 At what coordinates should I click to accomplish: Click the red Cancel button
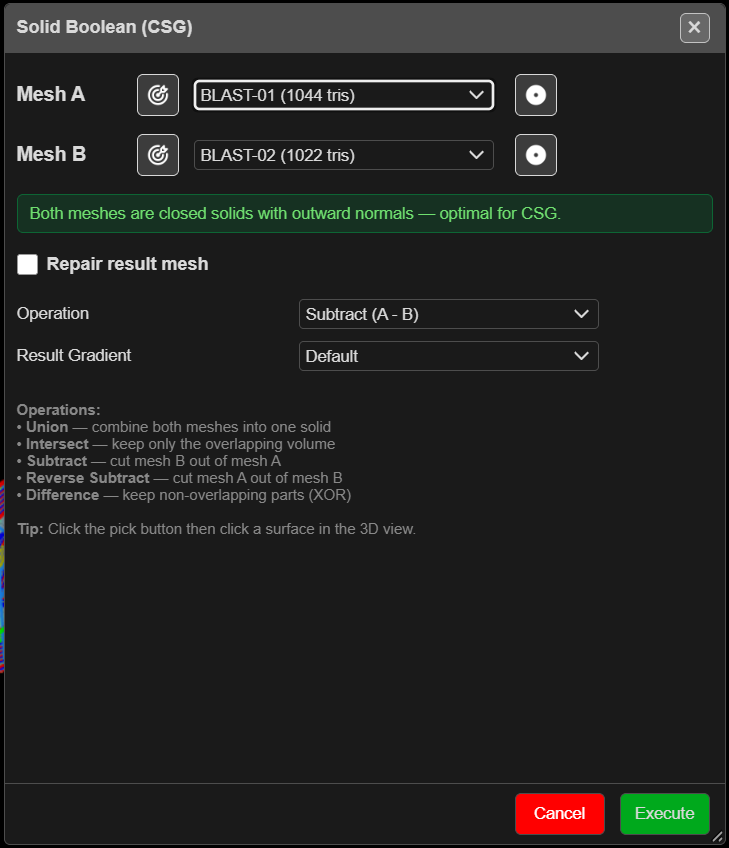(x=560, y=813)
